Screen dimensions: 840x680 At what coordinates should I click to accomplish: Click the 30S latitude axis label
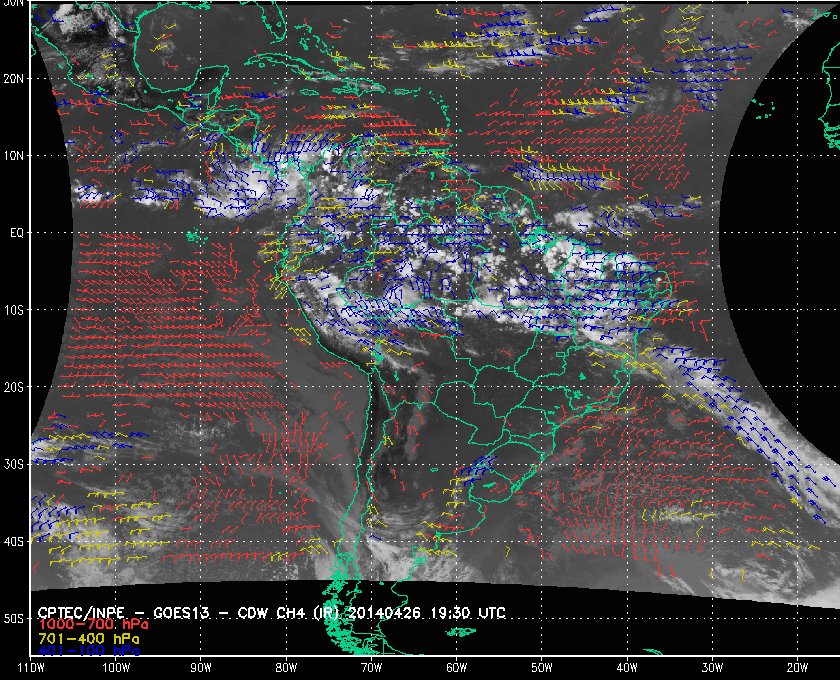point(14,464)
